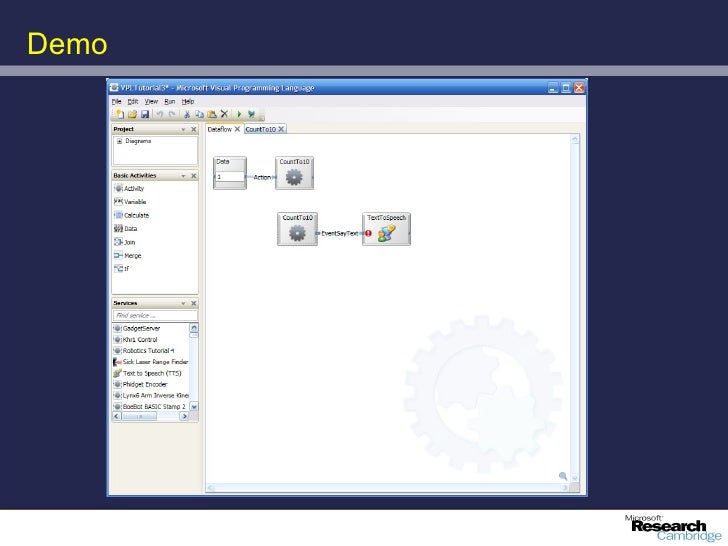Image resolution: width=728 pixels, height=546 pixels.
Task: Cut the selection using the scissors icon
Action: tap(187, 114)
